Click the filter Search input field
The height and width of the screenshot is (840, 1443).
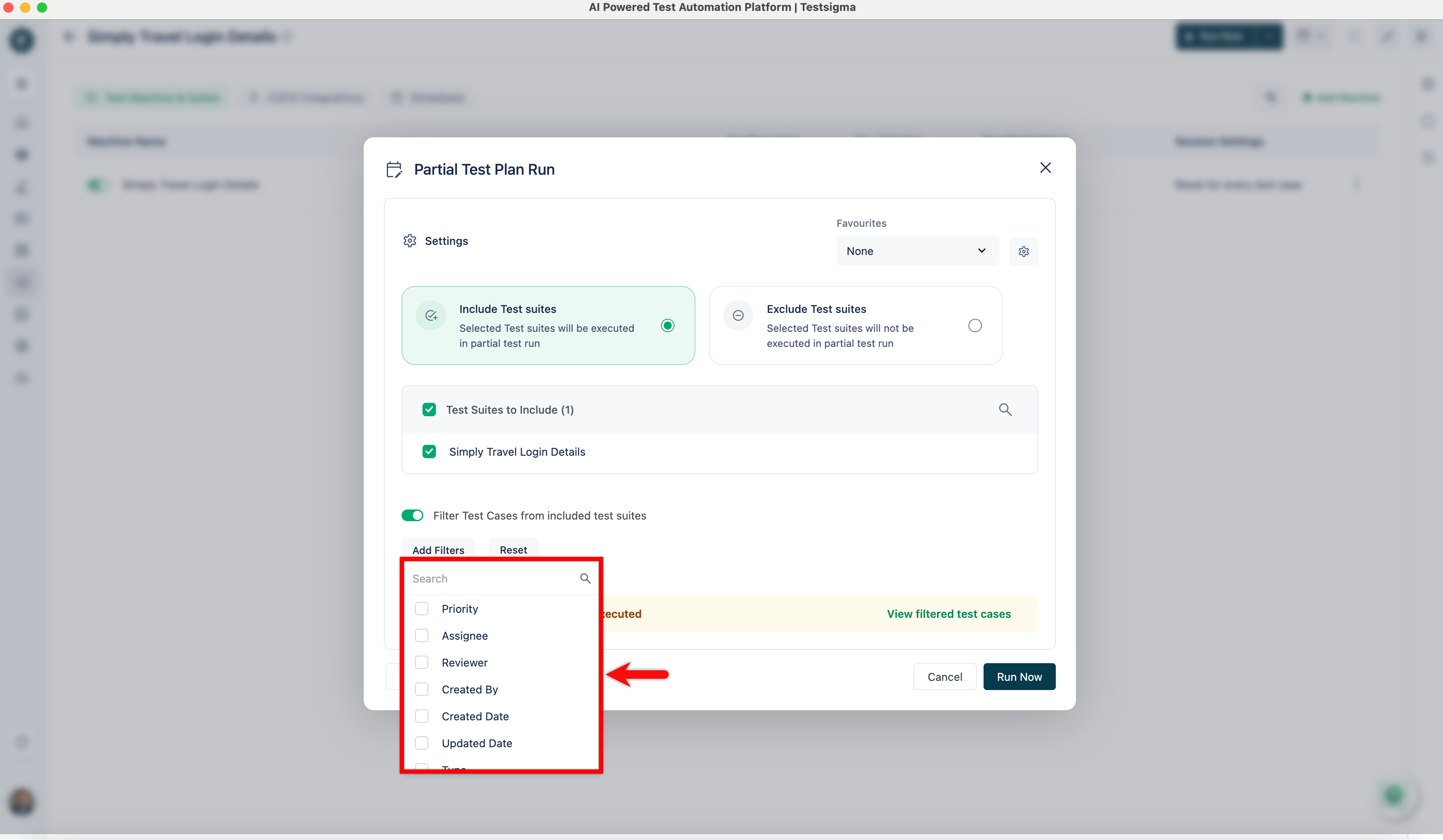(x=493, y=578)
